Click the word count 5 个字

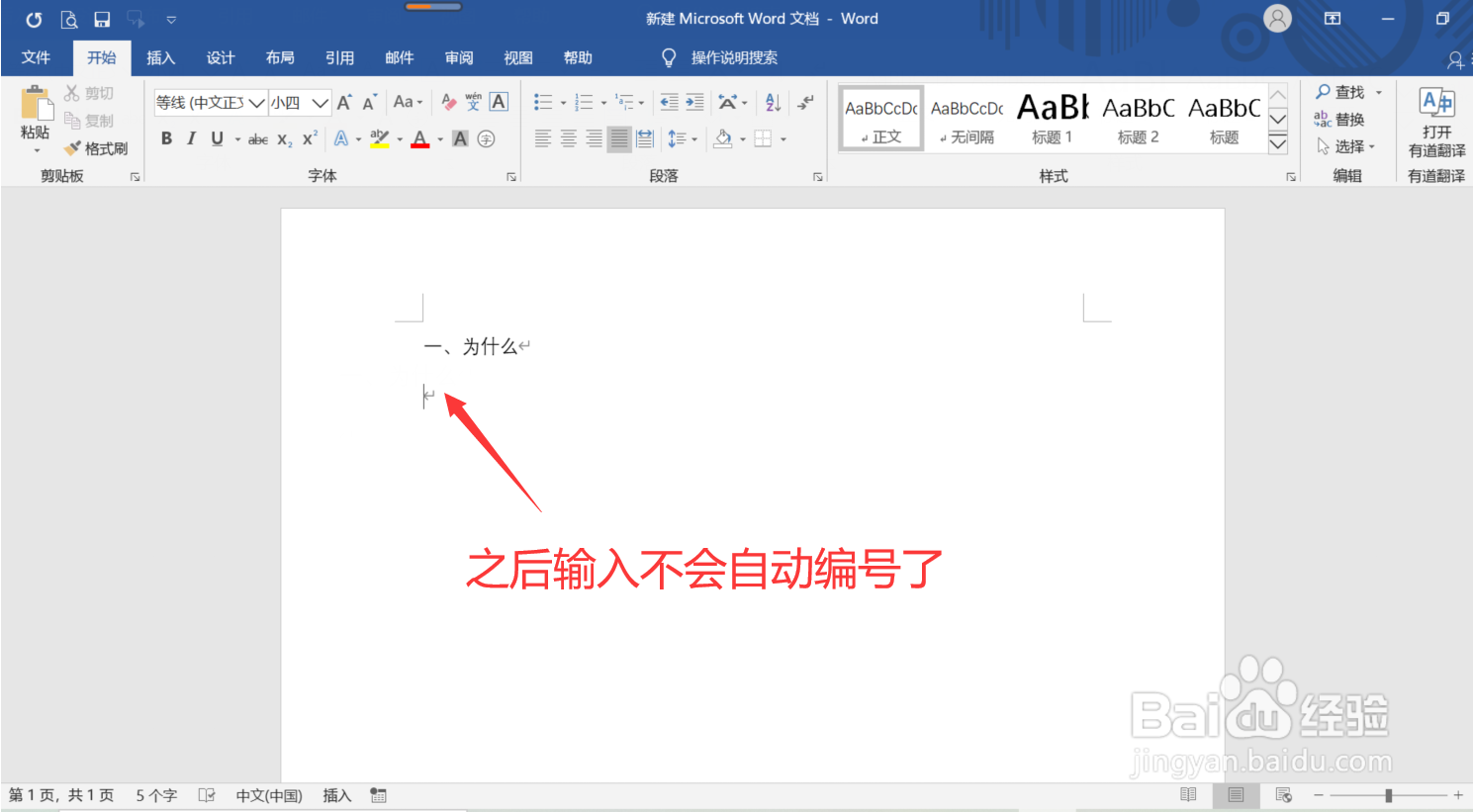click(x=156, y=795)
